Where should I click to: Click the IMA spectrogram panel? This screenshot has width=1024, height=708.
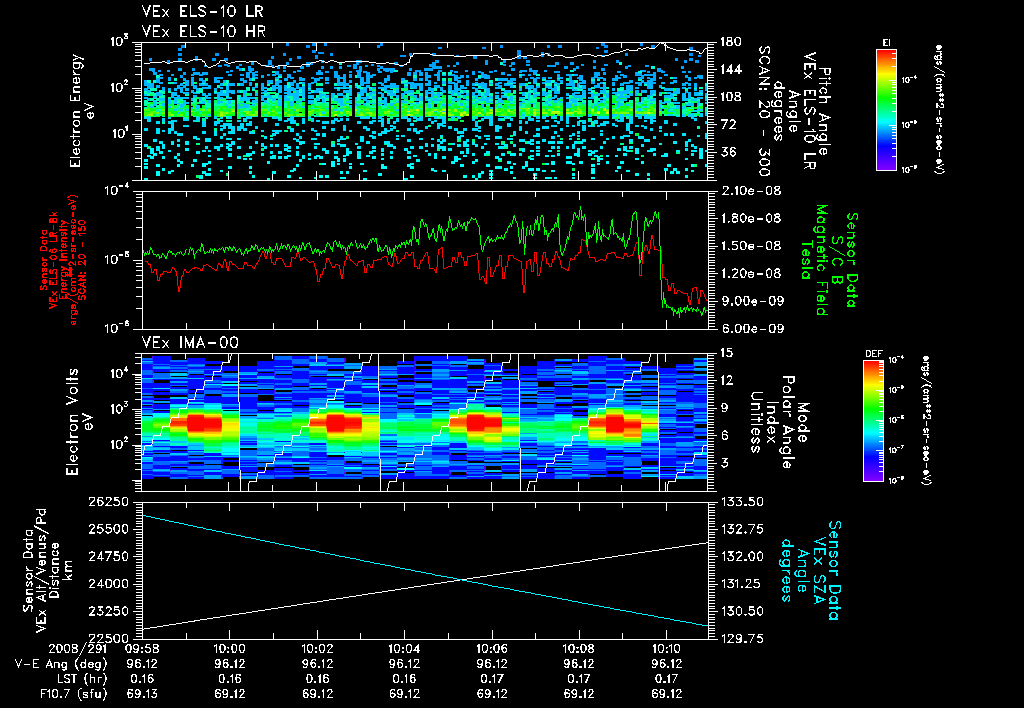(424, 422)
